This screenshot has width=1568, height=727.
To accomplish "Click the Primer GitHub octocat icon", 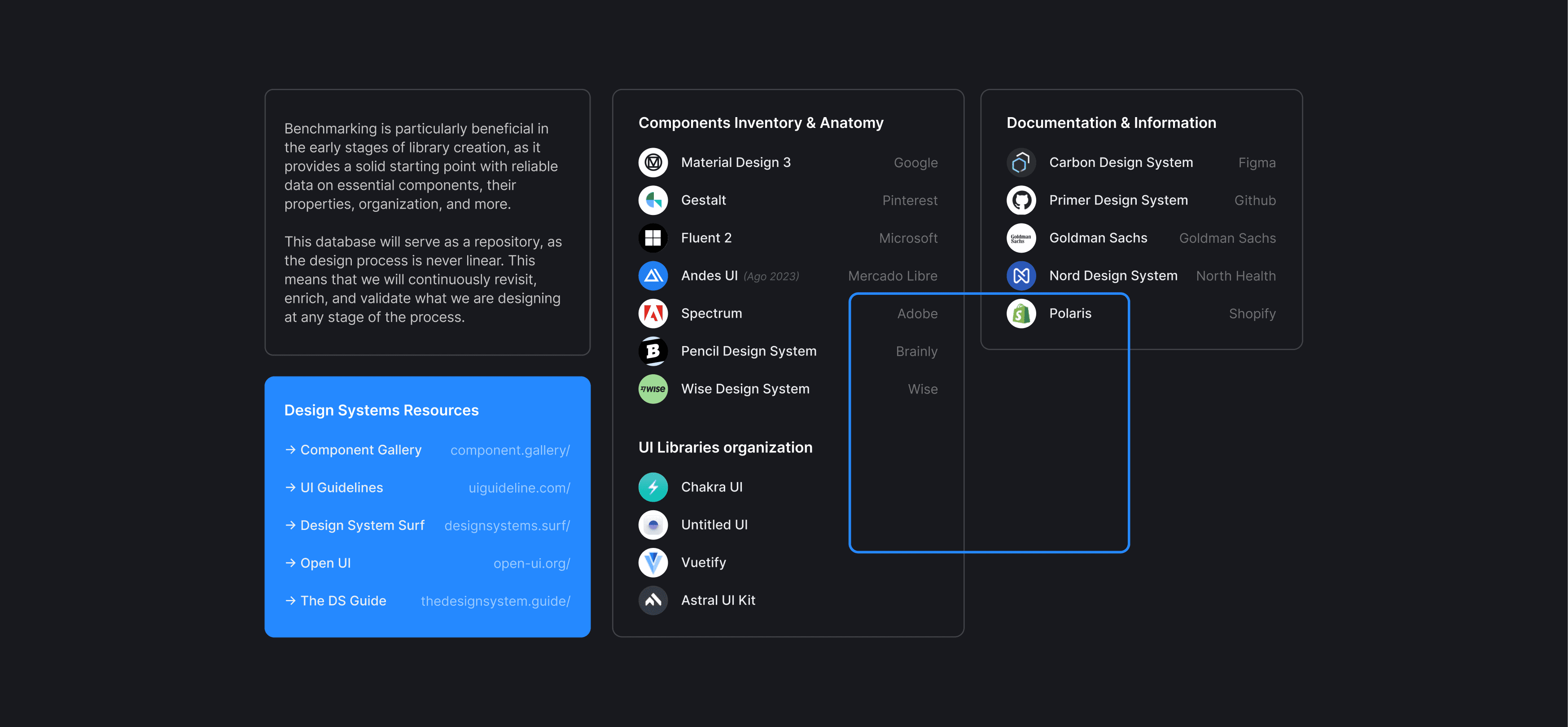I will [x=1021, y=200].
